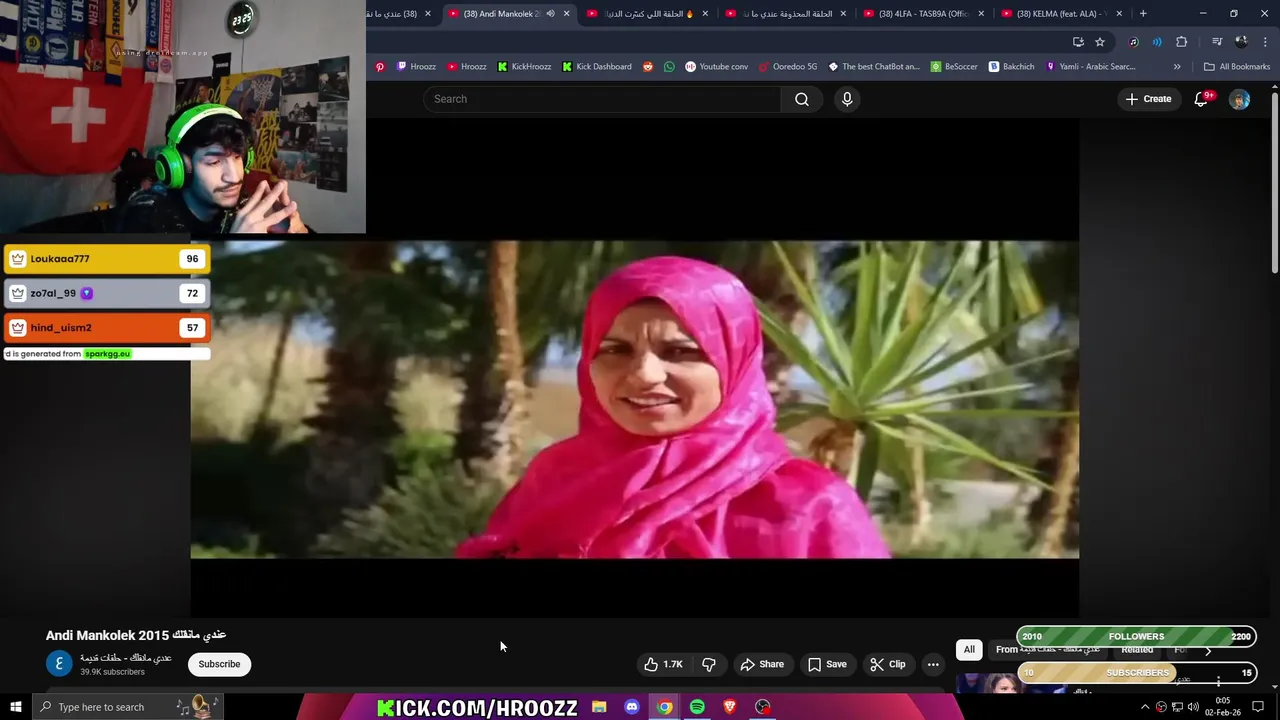Select the Related filter chip
1280x720 pixels.
[x=1137, y=649]
